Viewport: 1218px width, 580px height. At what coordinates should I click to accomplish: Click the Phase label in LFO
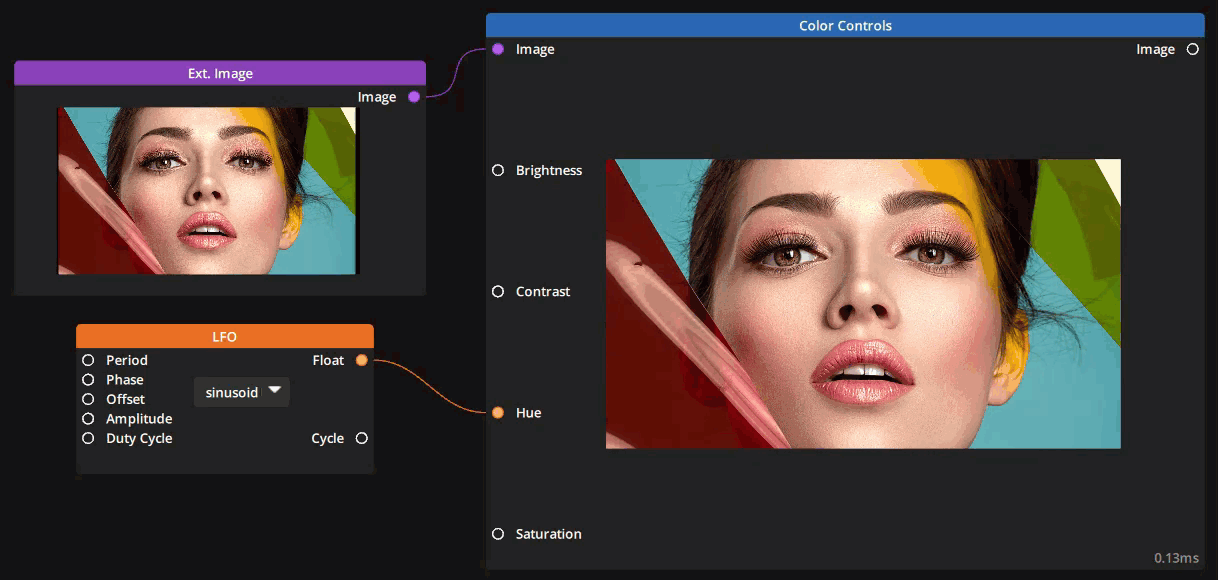[x=125, y=380]
